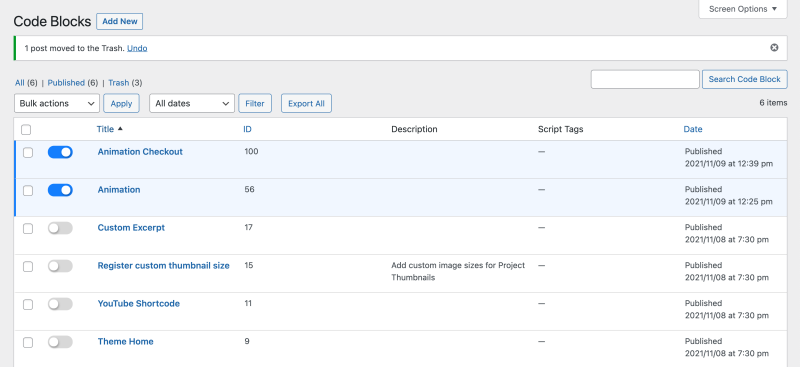Check the Animation Checkout row checkbox
Viewport: 800px width, 367px height.
28,153
